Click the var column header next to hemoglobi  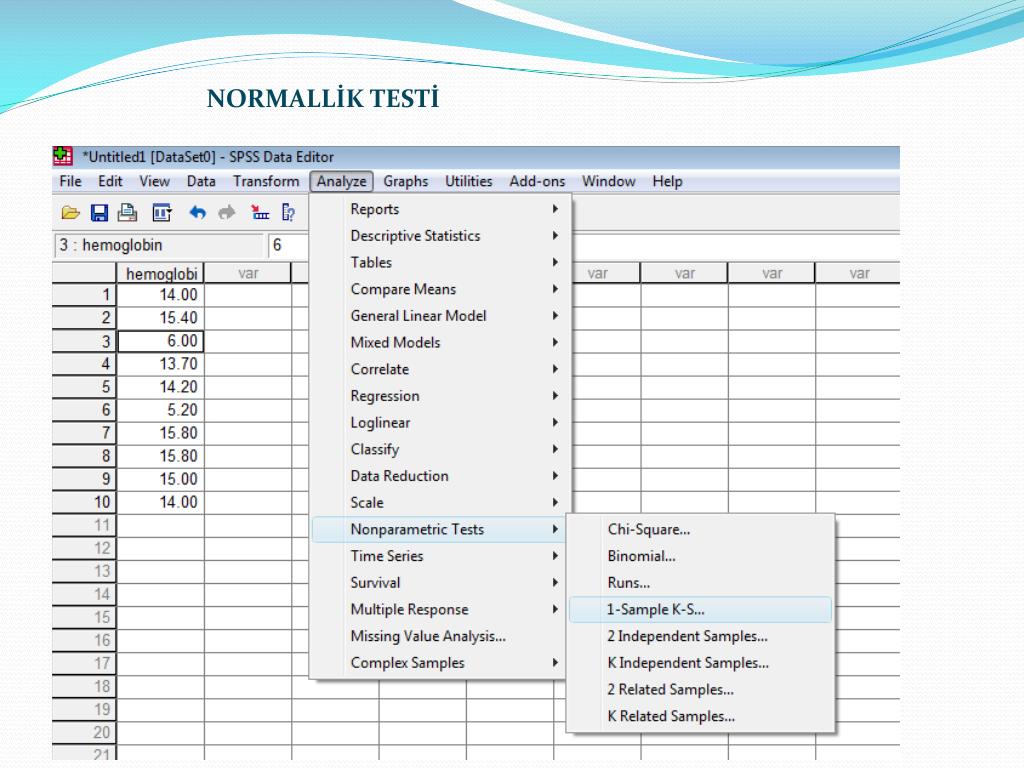(x=248, y=274)
